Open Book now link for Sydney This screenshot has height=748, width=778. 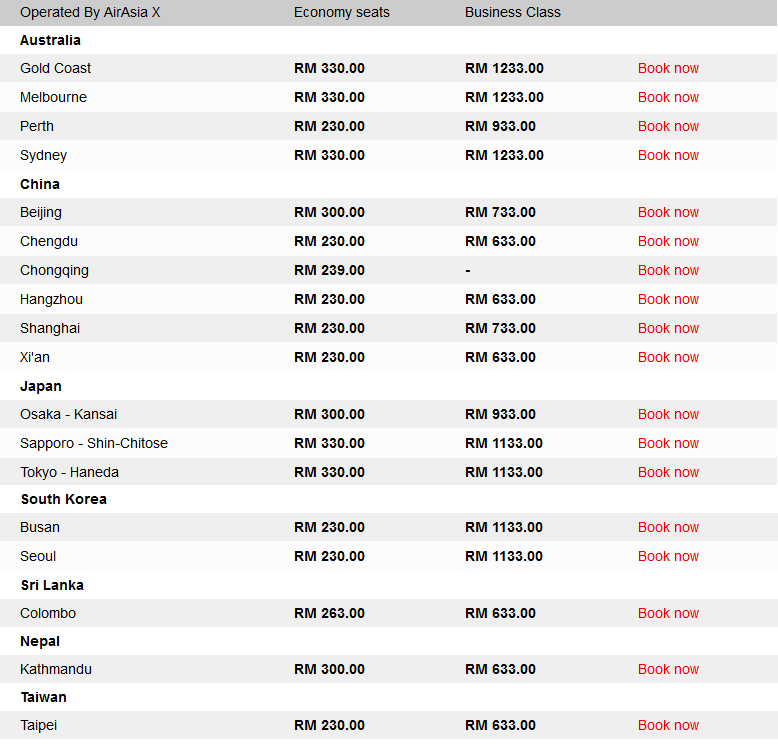668,155
